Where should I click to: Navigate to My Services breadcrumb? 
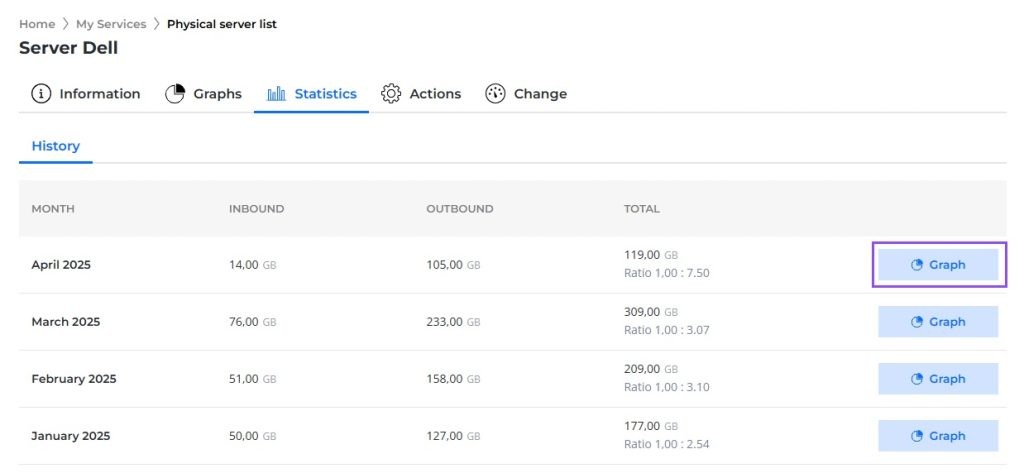click(x=111, y=24)
